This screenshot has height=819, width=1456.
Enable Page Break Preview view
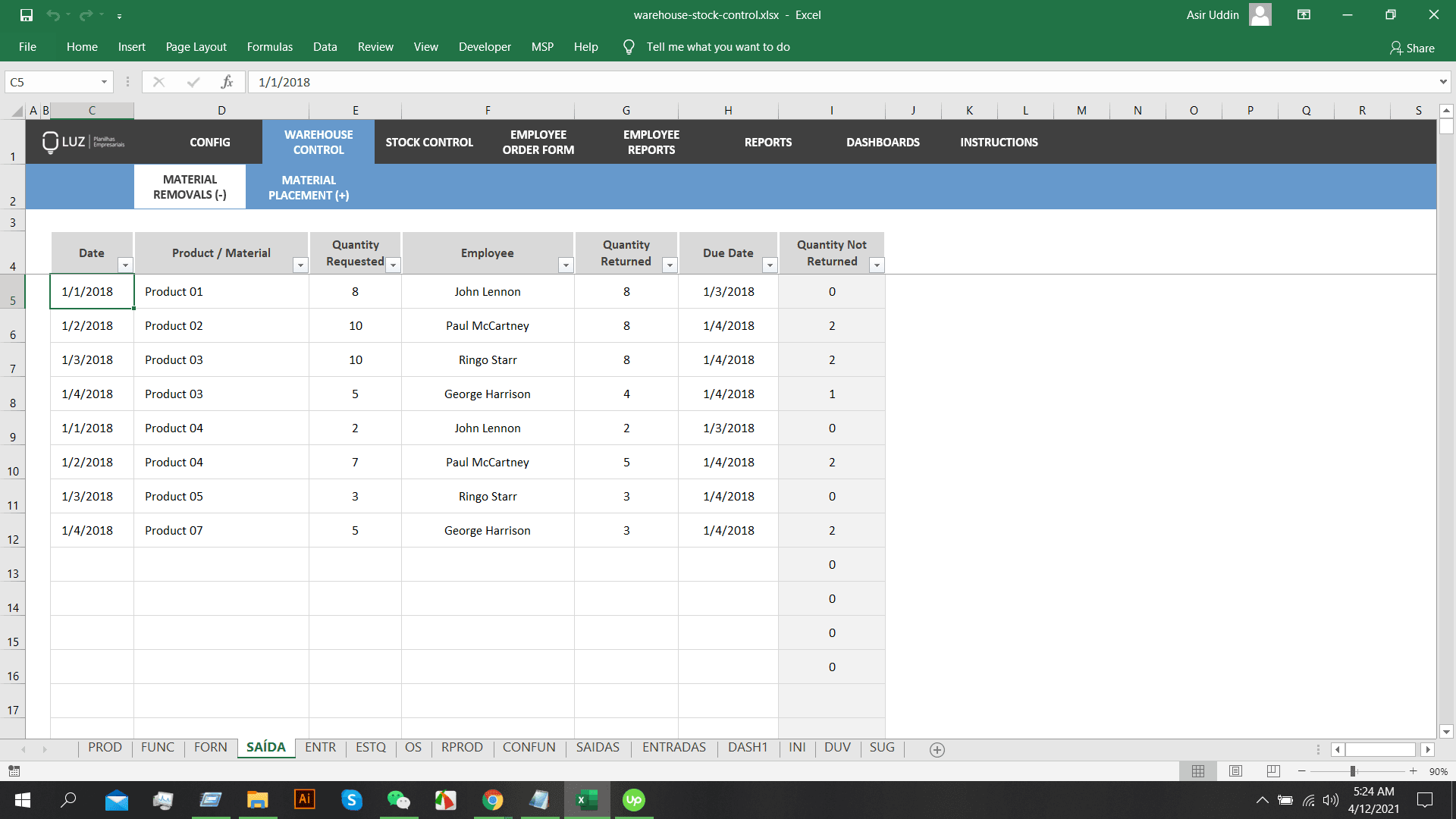pos(1272,771)
